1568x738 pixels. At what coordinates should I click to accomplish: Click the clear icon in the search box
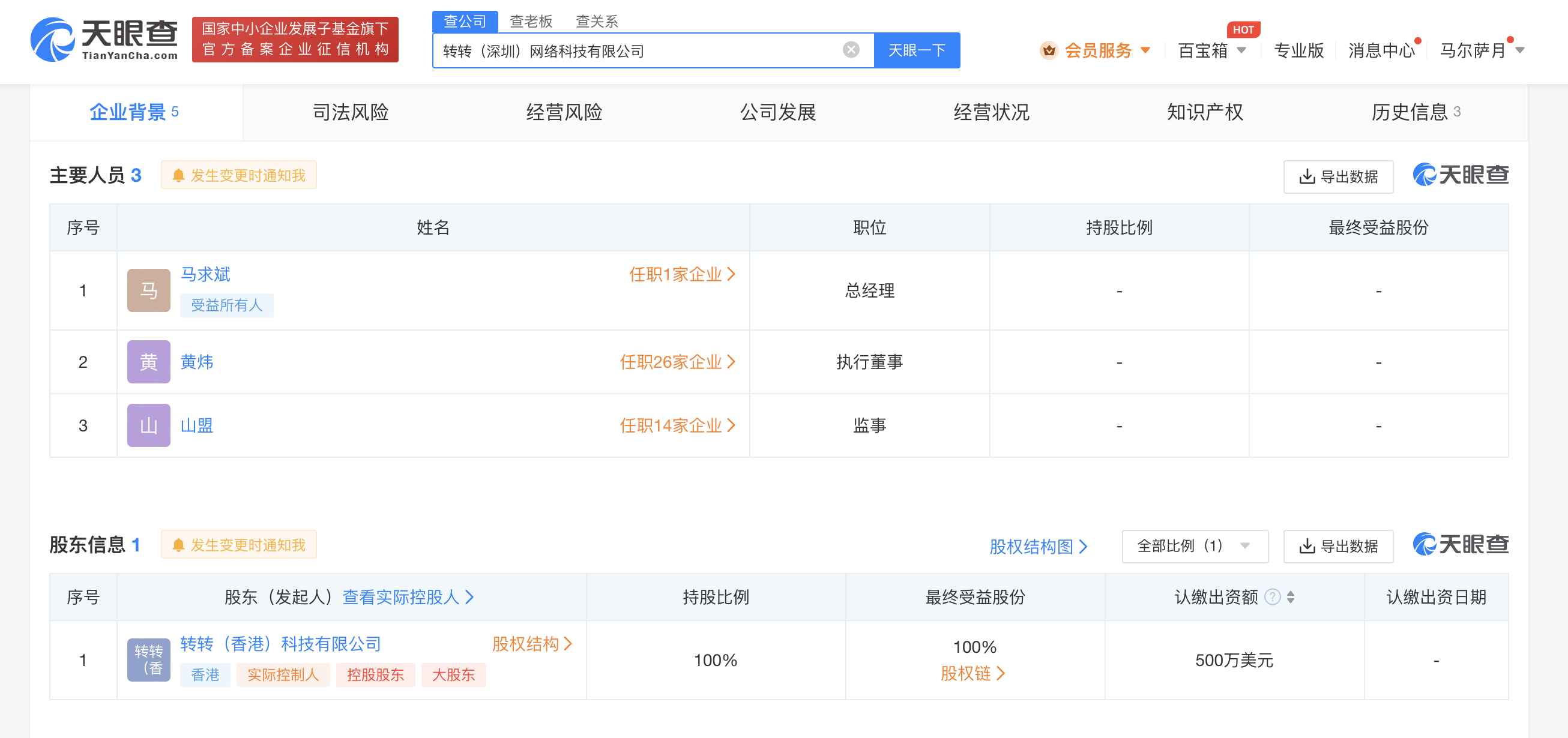[851, 50]
